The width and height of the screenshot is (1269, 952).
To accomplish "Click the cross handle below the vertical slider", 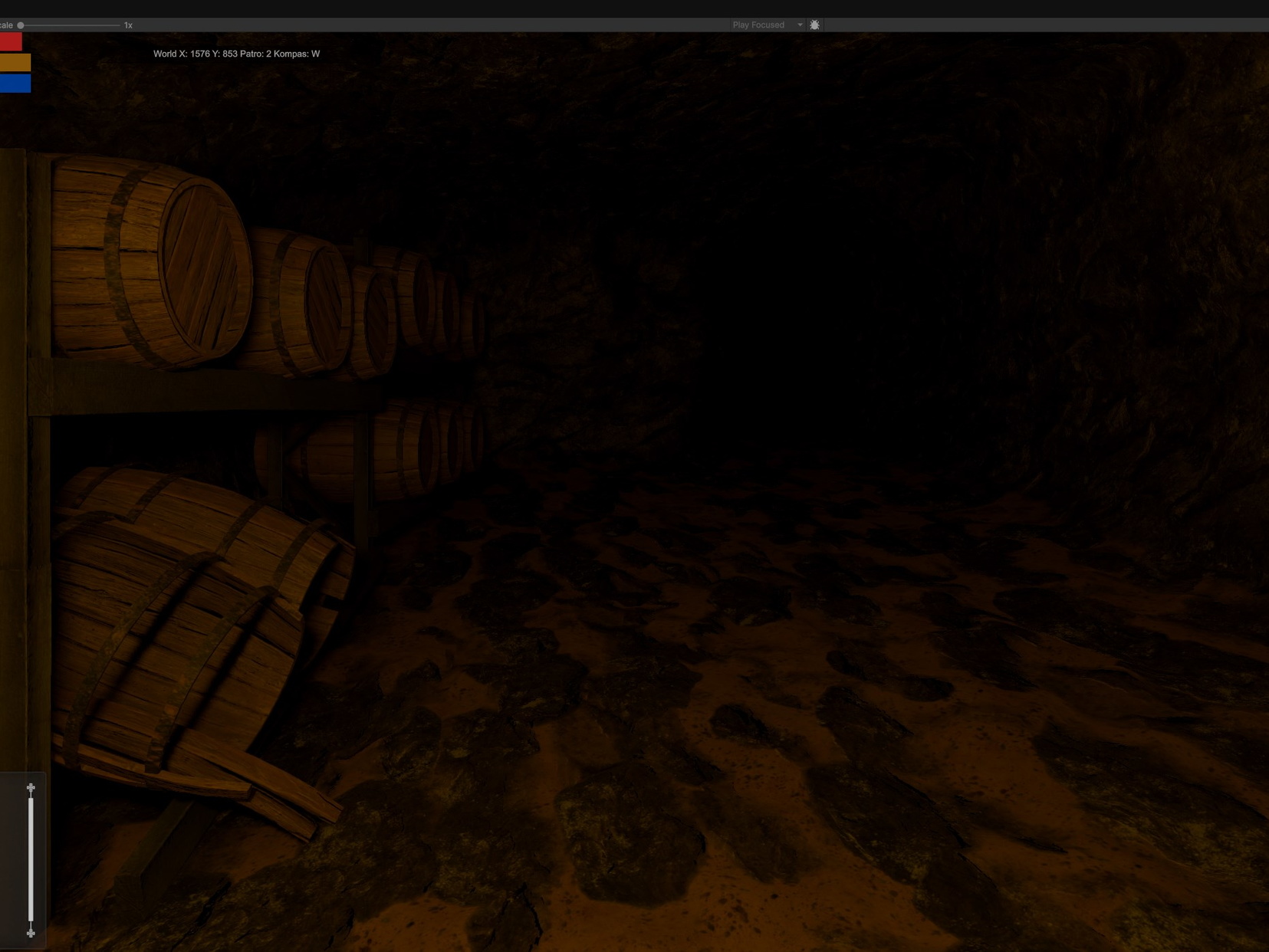I will (31, 934).
